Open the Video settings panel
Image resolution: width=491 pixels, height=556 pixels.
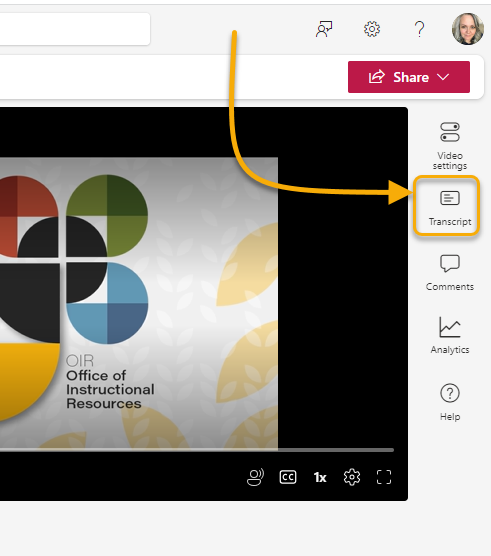pos(450,146)
